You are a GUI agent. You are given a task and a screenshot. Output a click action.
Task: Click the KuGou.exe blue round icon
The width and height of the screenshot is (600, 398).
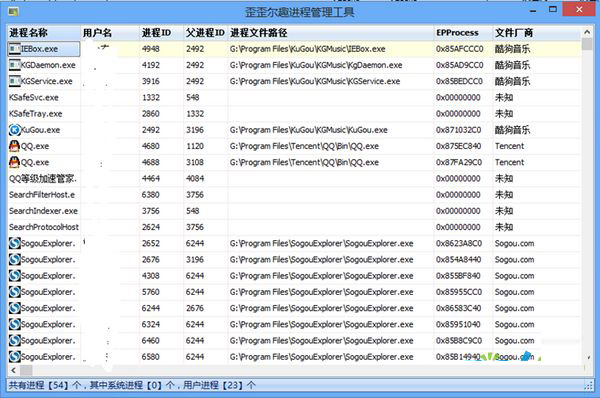pos(15,130)
